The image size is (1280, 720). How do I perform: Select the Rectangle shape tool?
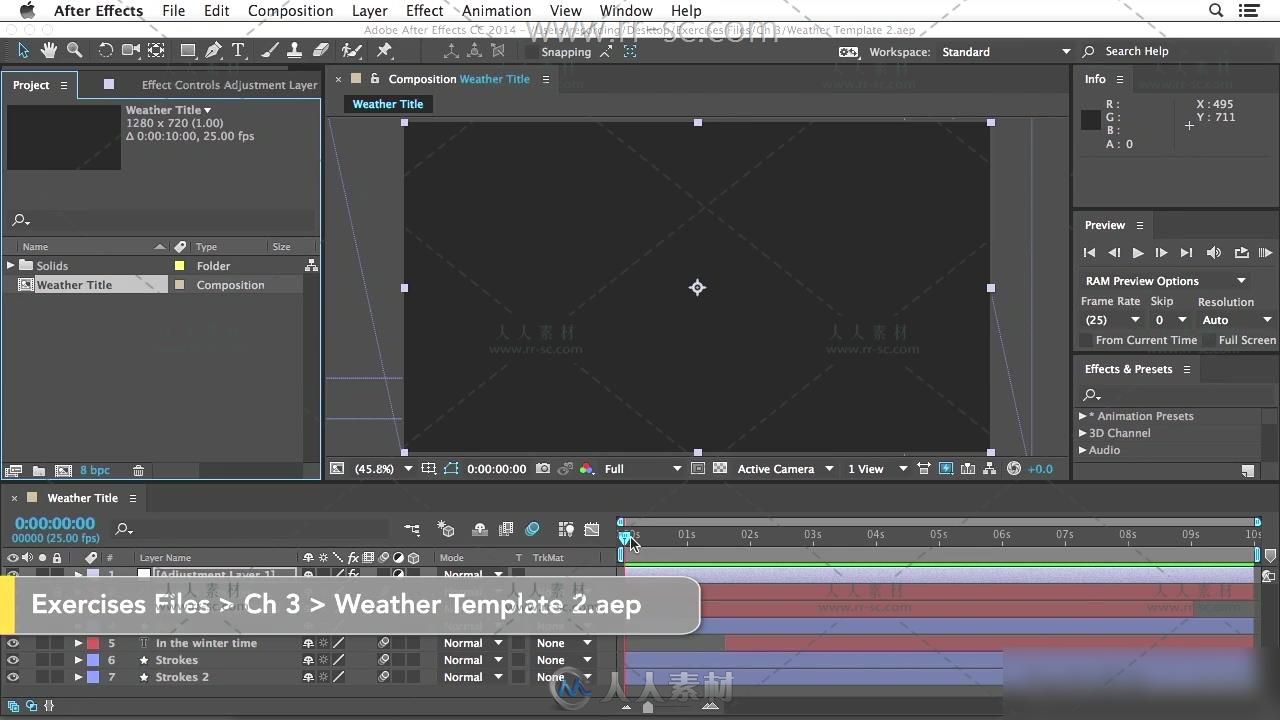coord(188,50)
